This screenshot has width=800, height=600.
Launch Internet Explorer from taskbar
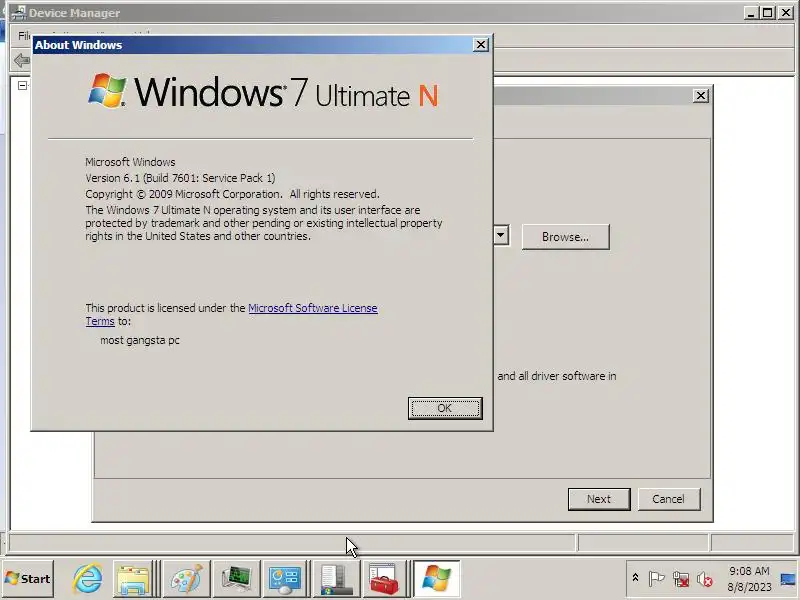coord(87,579)
